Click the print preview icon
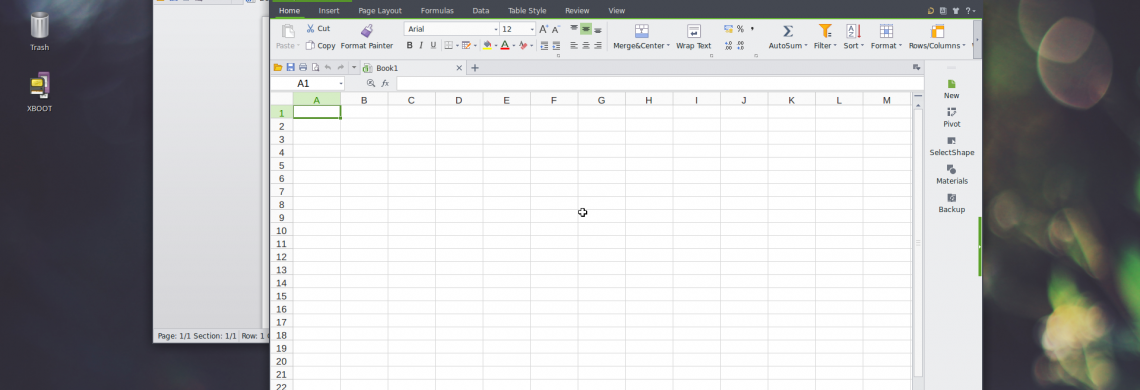1140x390 pixels. (x=316, y=68)
